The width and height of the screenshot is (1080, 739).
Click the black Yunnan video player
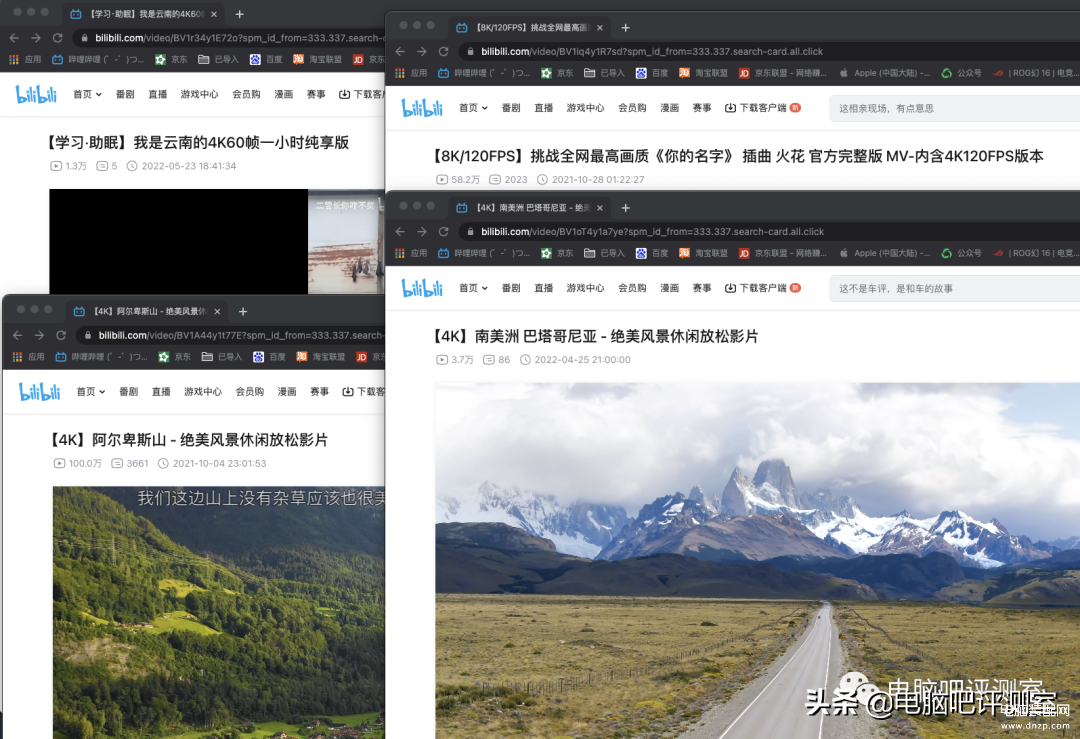(x=178, y=241)
